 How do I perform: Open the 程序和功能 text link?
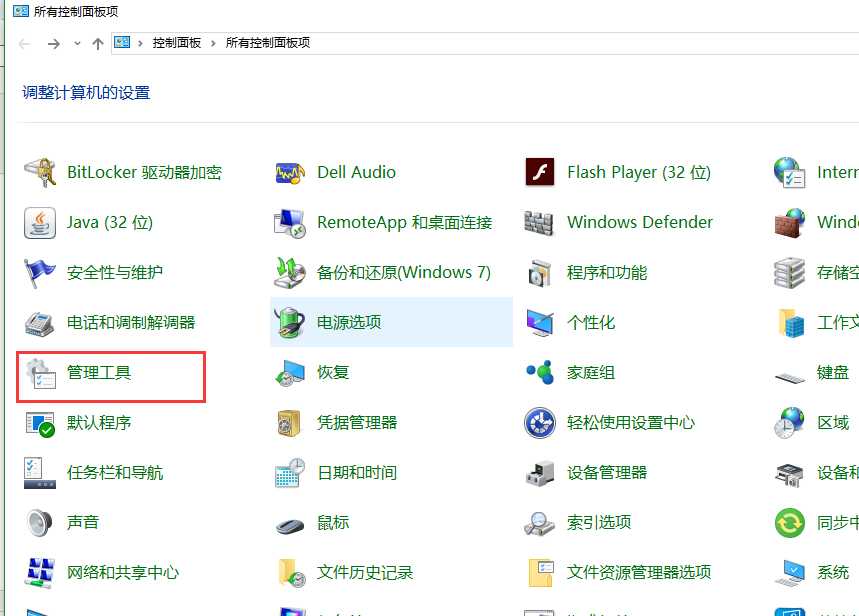pyautogui.click(x=606, y=272)
